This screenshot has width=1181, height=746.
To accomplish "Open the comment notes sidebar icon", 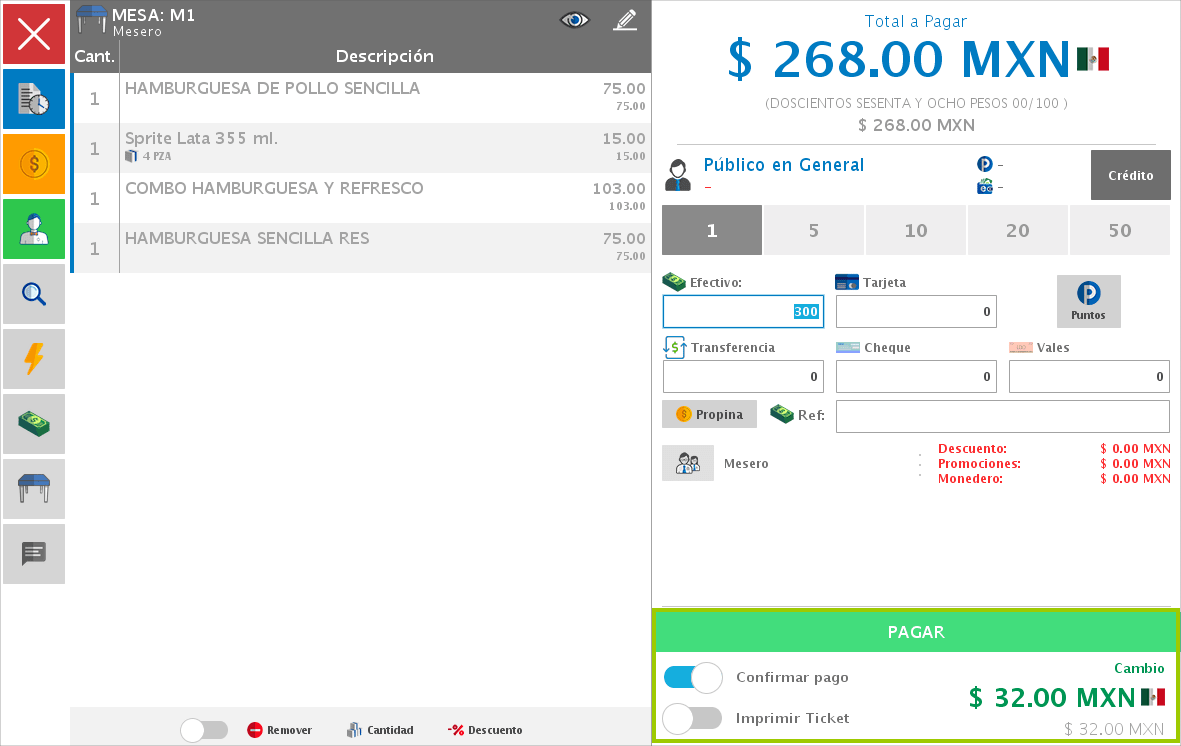I will coord(34,554).
